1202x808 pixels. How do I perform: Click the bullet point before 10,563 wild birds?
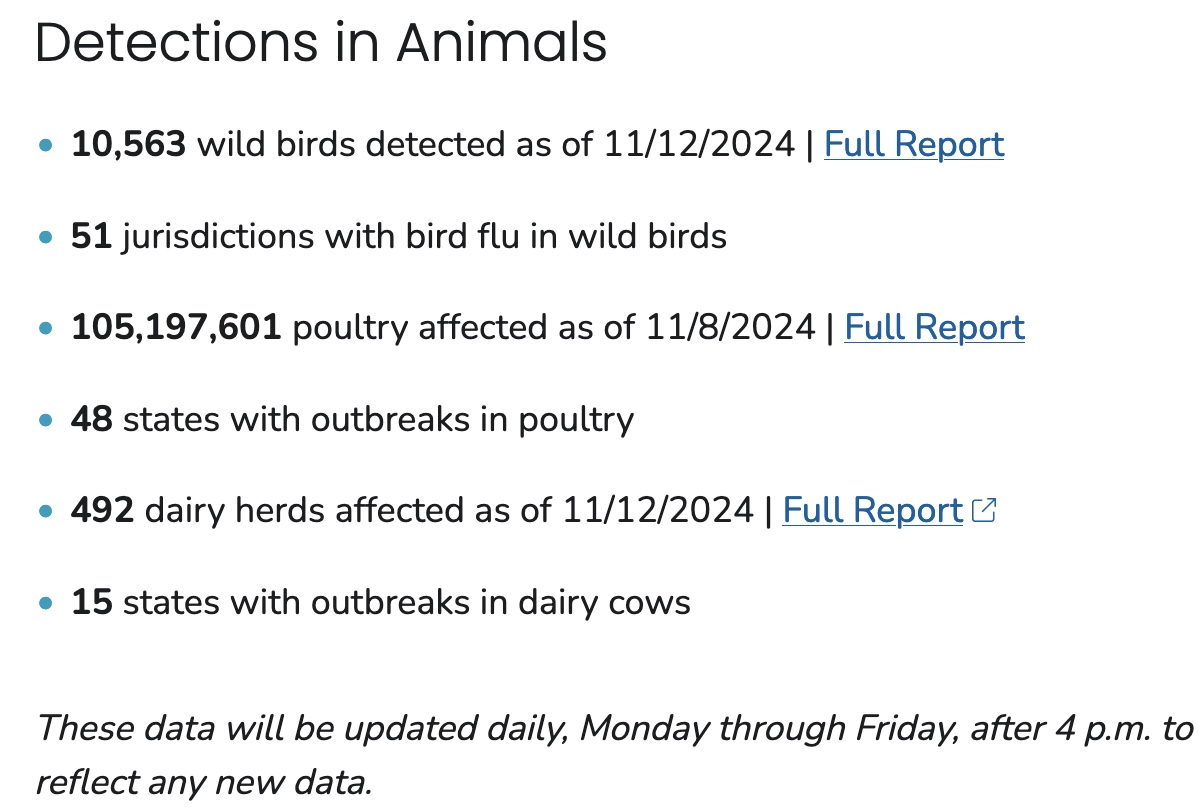pyautogui.click(x=45, y=146)
